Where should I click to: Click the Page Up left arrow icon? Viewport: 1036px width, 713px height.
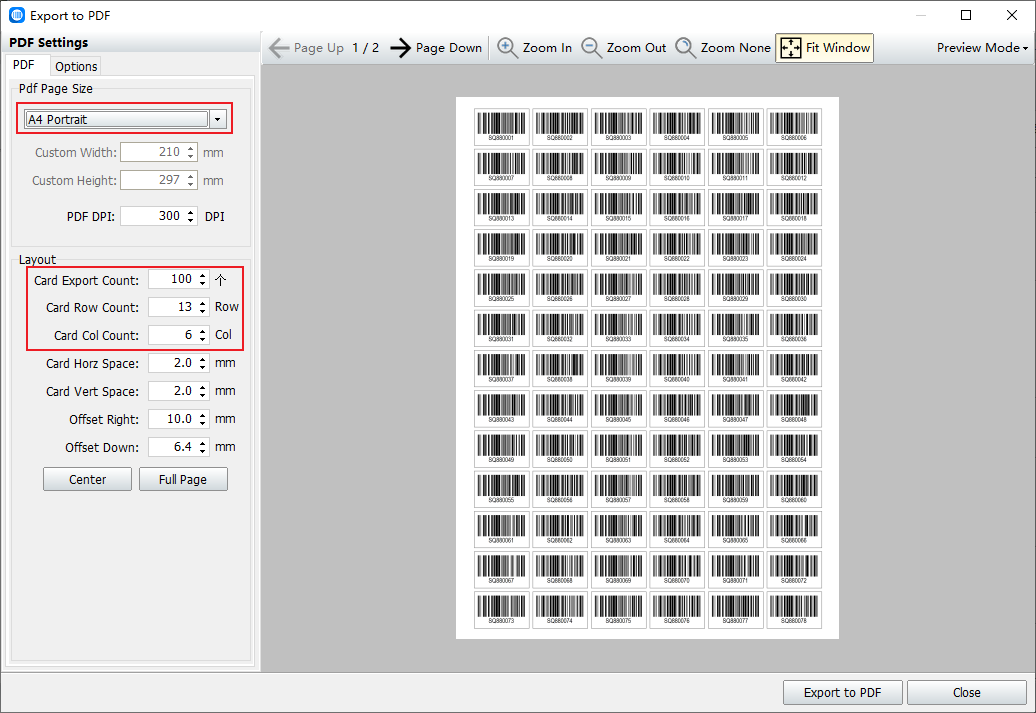(x=279, y=48)
